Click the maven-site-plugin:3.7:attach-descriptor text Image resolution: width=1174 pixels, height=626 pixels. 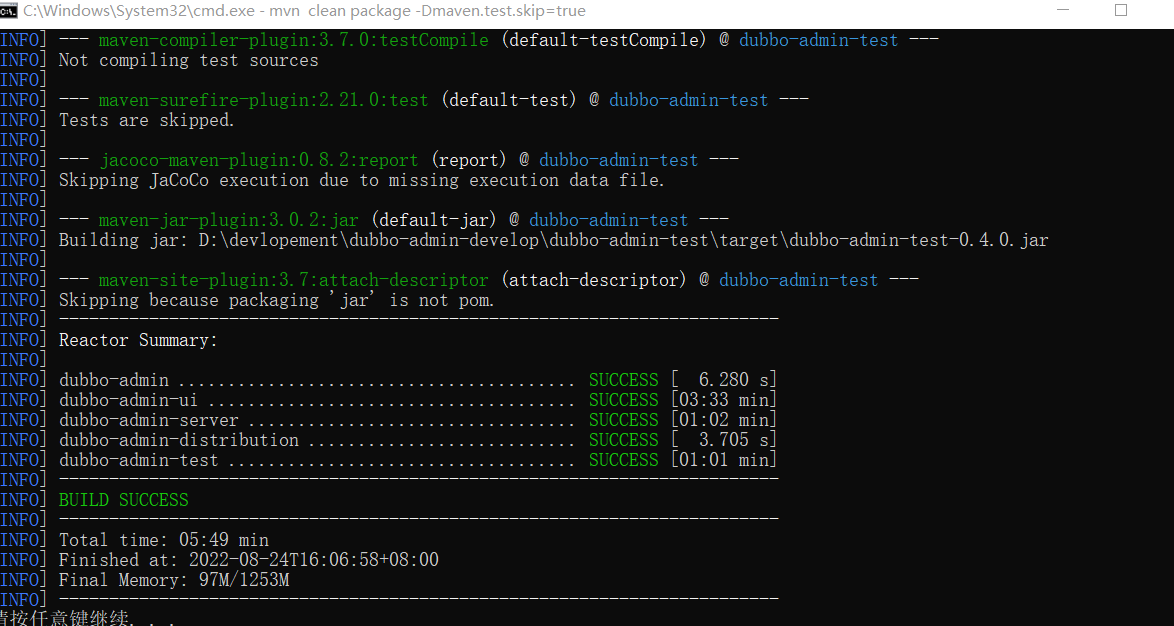click(x=293, y=280)
